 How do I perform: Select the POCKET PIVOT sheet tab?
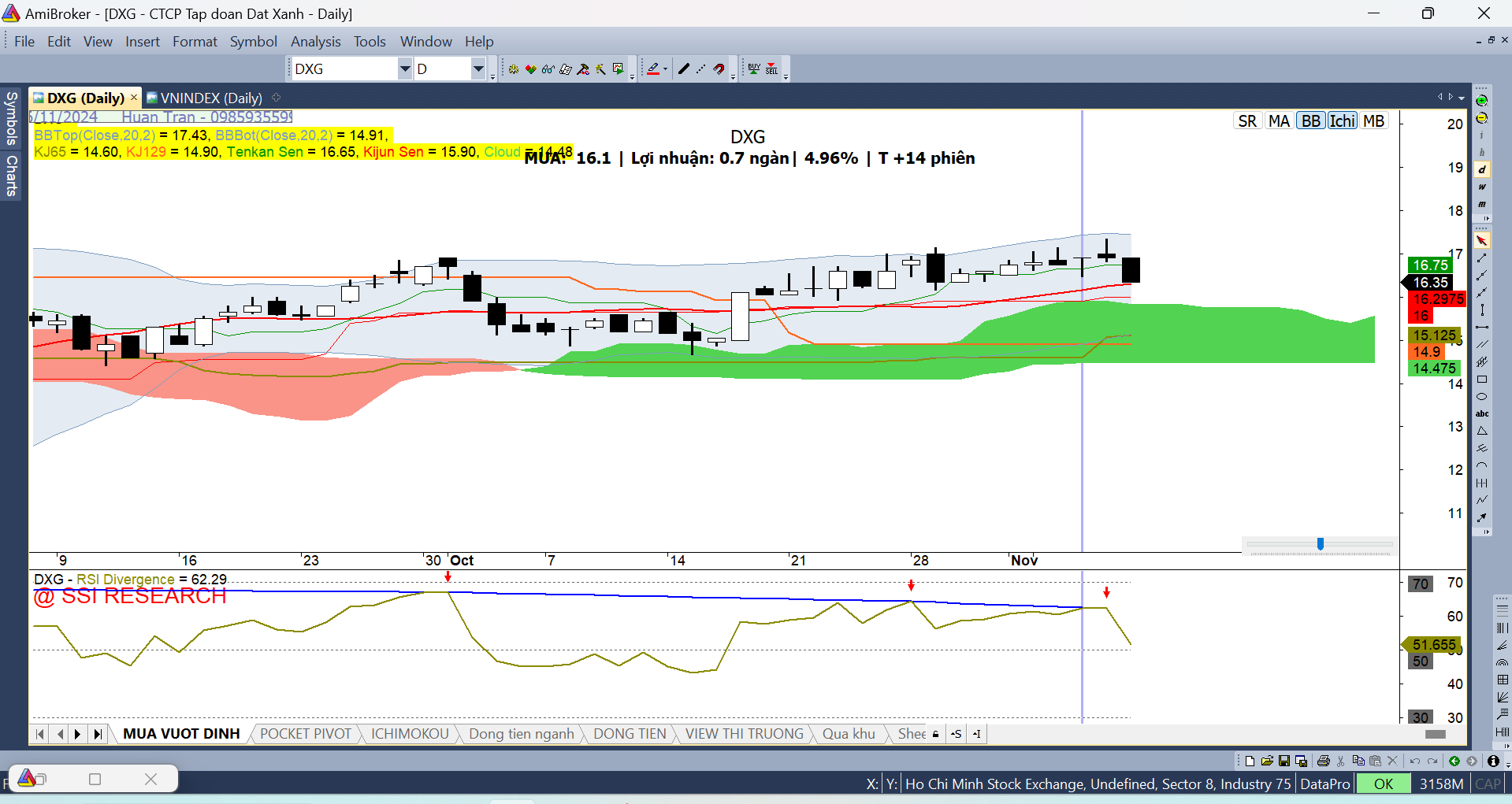(306, 734)
